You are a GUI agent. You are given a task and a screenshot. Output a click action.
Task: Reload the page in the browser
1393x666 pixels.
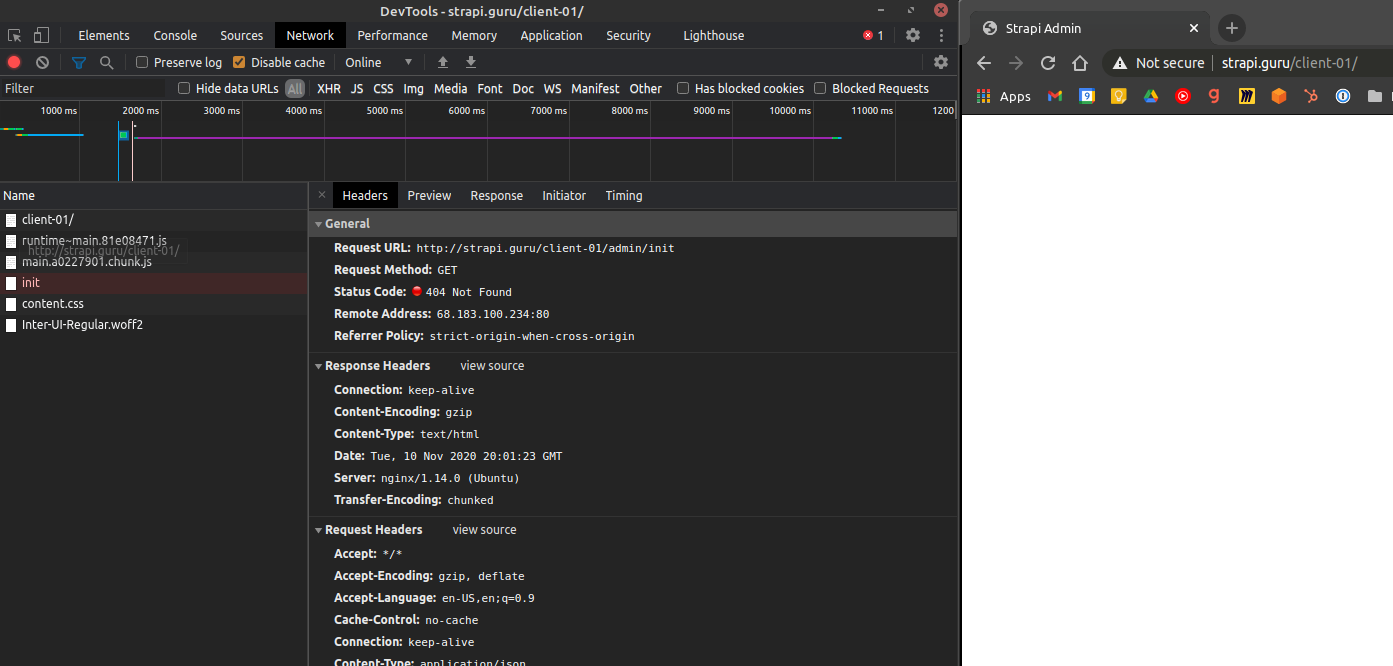[x=1047, y=62]
